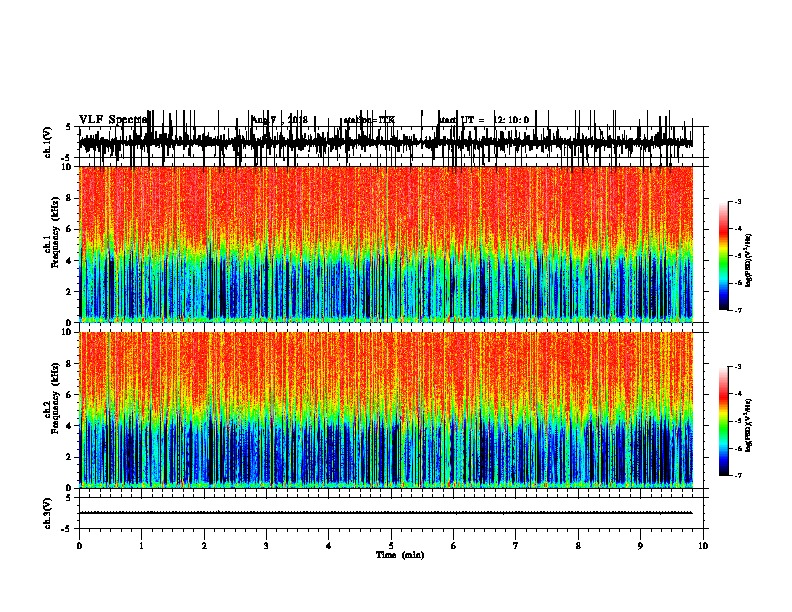Click the "ch.3(V)" axis label

tap(48, 514)
